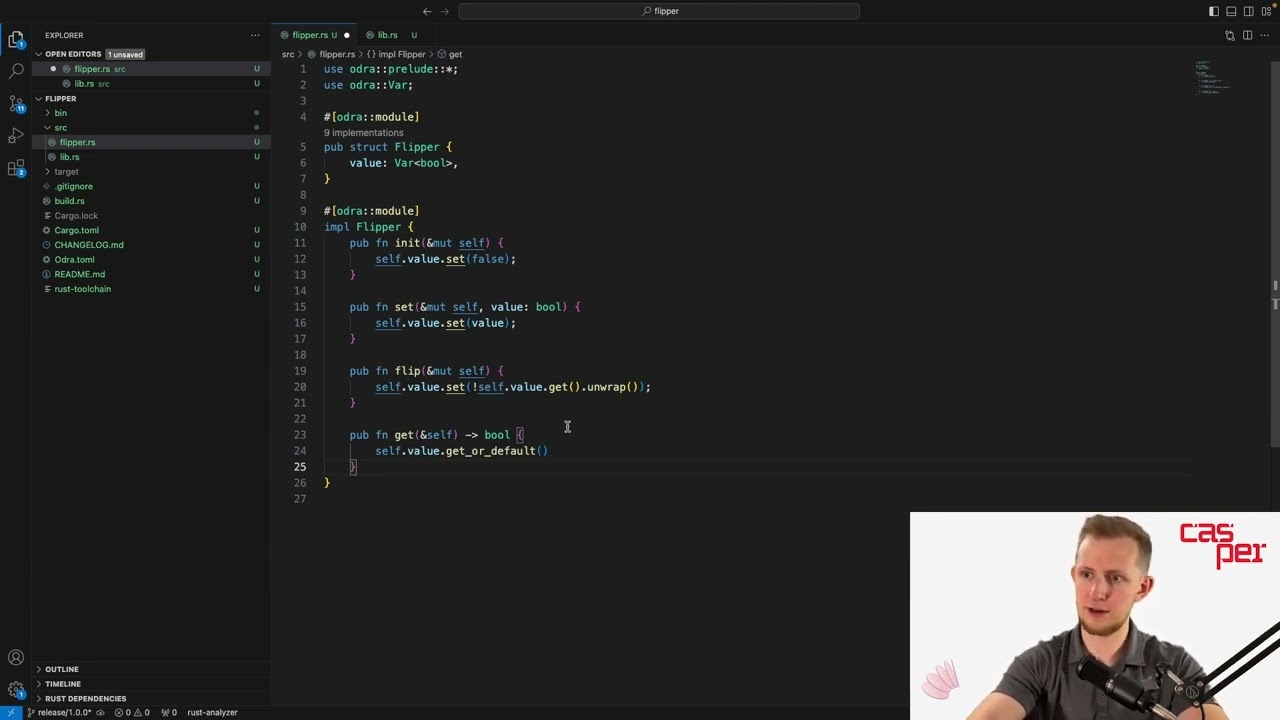Place cursor on 'get_or_default' in line 24
This screenshot has height=720, width=1280.
click(x=490, y=451)
